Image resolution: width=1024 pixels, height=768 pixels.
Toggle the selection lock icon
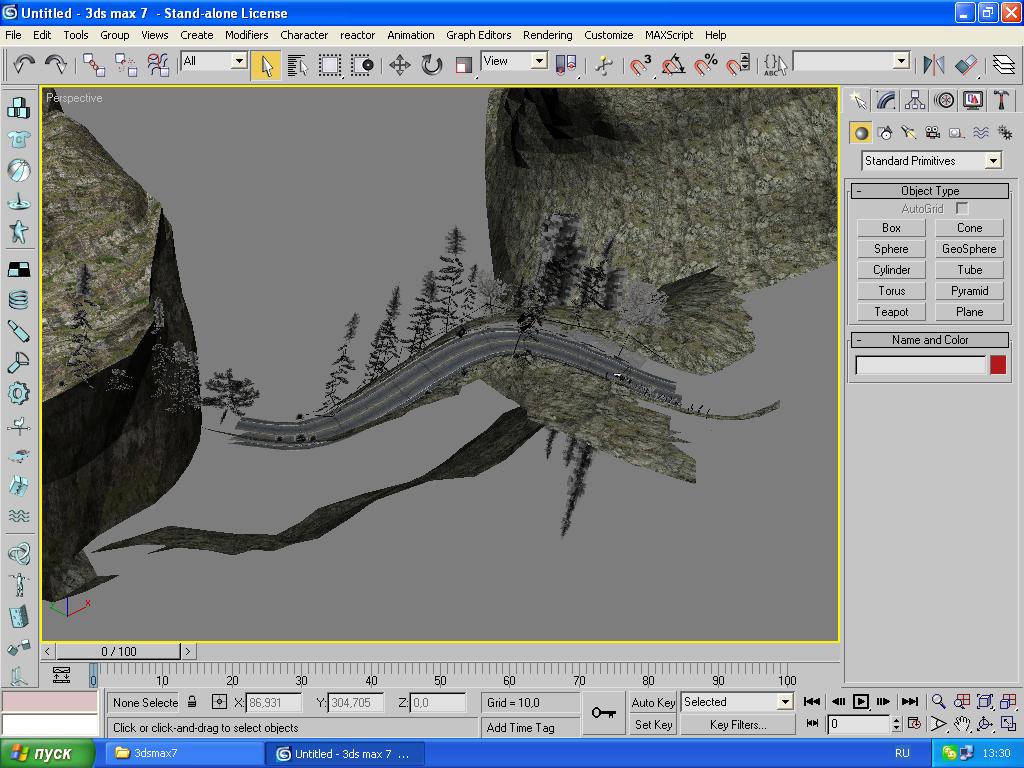pyautogui.click(x=192, y=702)
